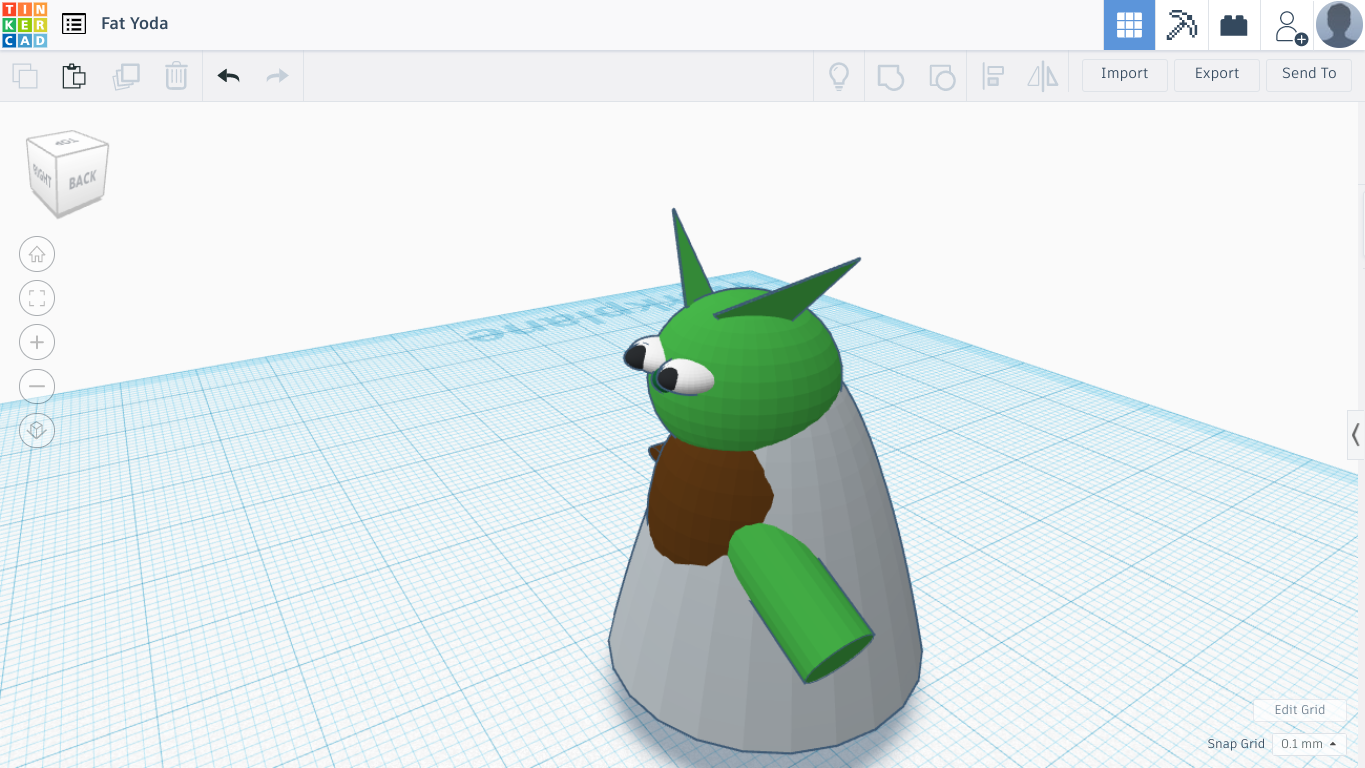Click the Tinkercad logo

(x=24, y=24)
